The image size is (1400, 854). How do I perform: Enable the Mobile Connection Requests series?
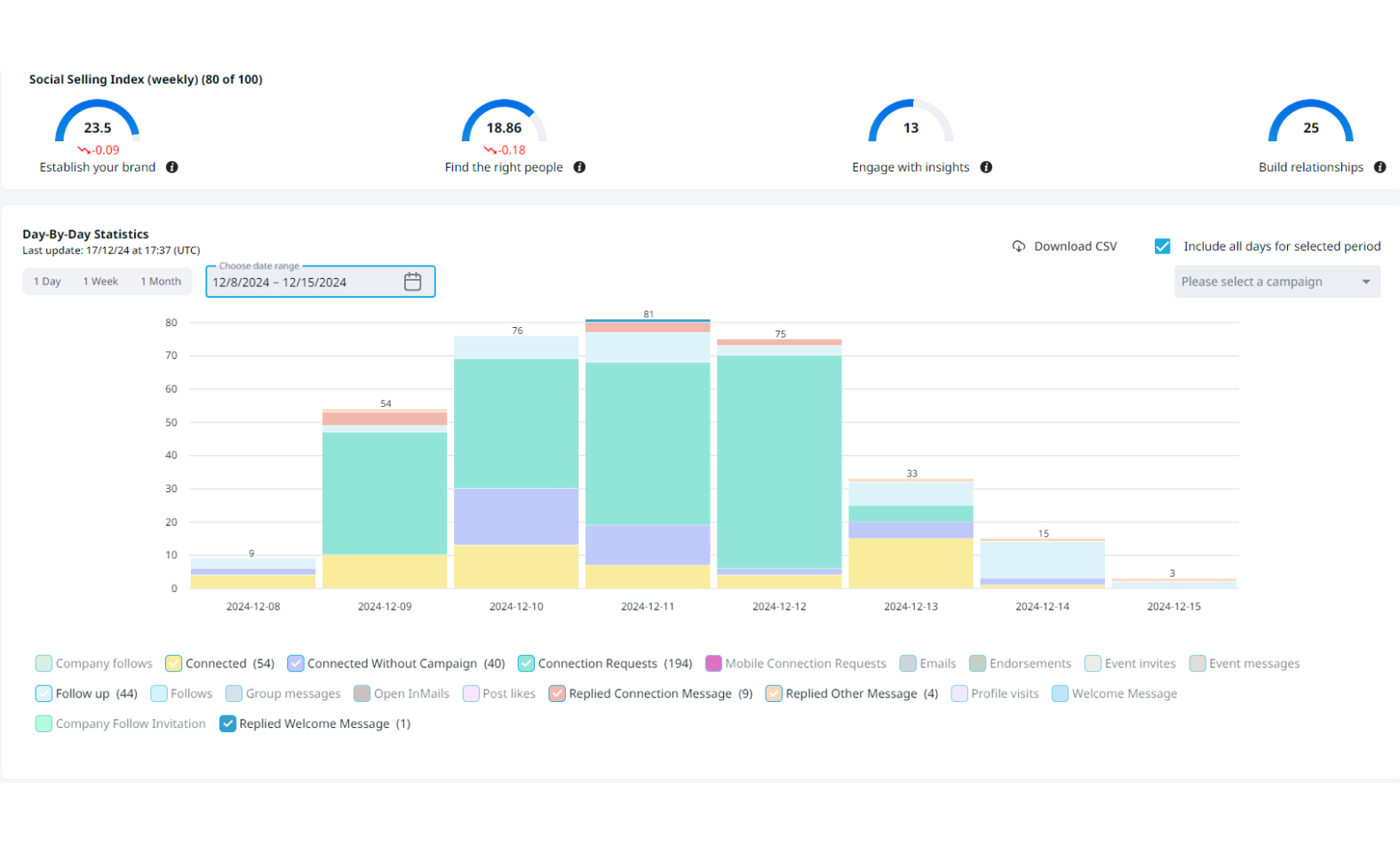pyautogui.click(x=713, y=664)
